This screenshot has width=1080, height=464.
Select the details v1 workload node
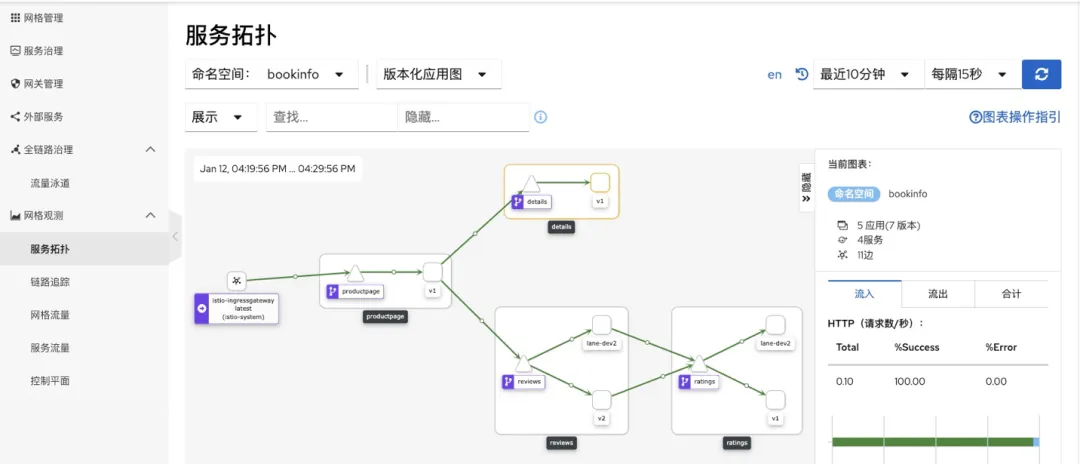click(x=600, y=182)
